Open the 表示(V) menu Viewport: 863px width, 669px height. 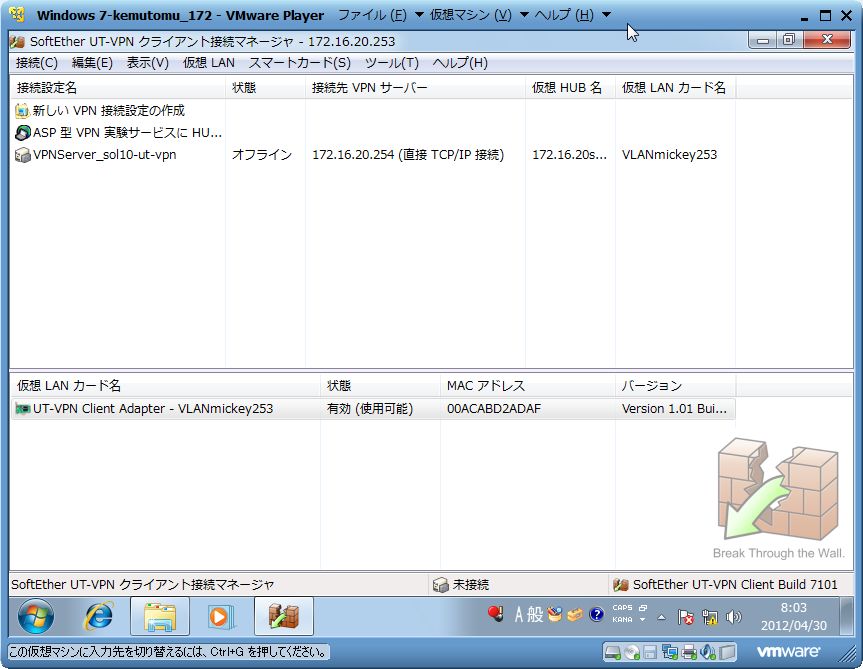[148, 63]
